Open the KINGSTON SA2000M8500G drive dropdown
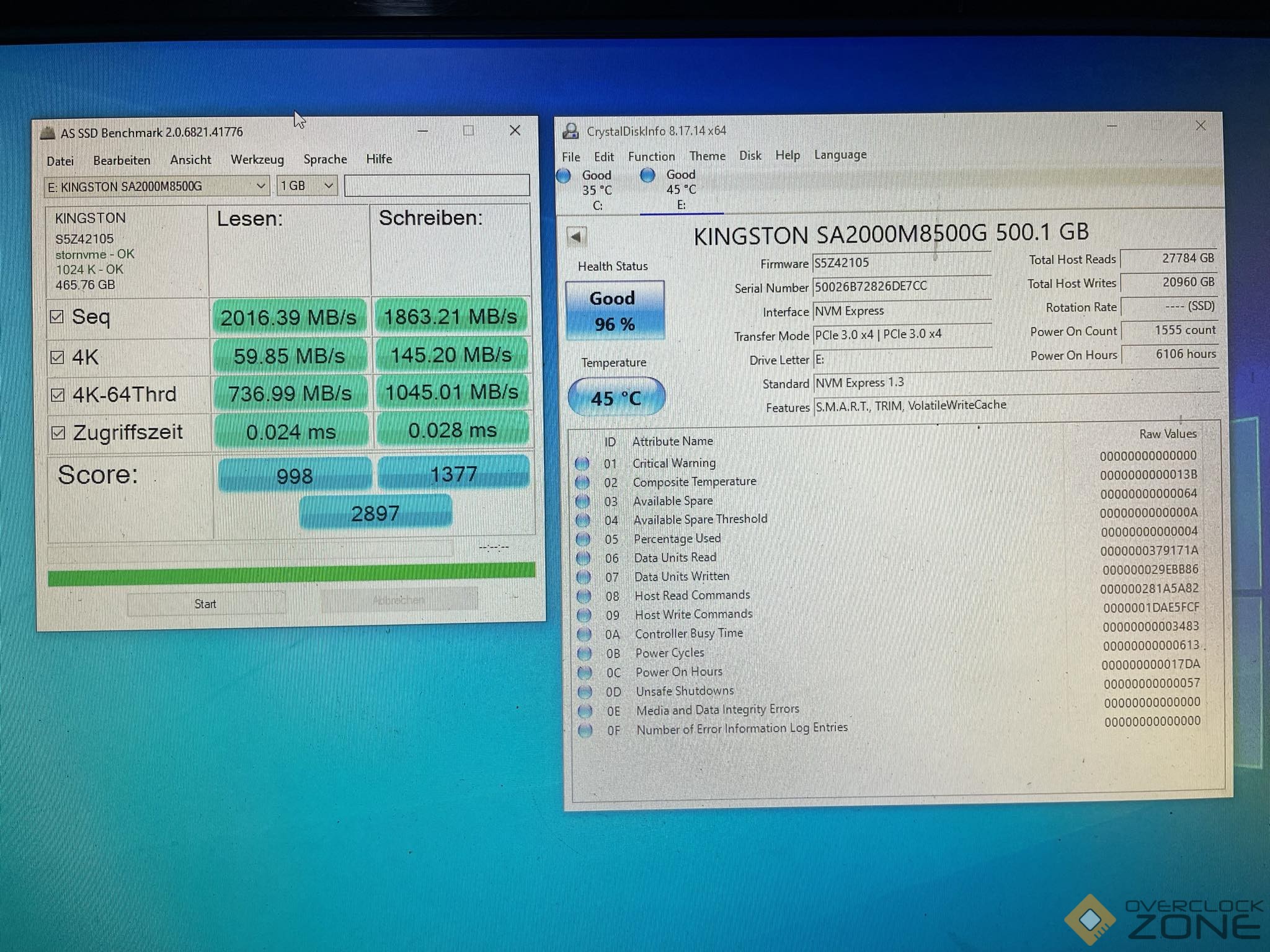Image resolution: width=1270 pixels, height=952 pixels. (156, 186)
